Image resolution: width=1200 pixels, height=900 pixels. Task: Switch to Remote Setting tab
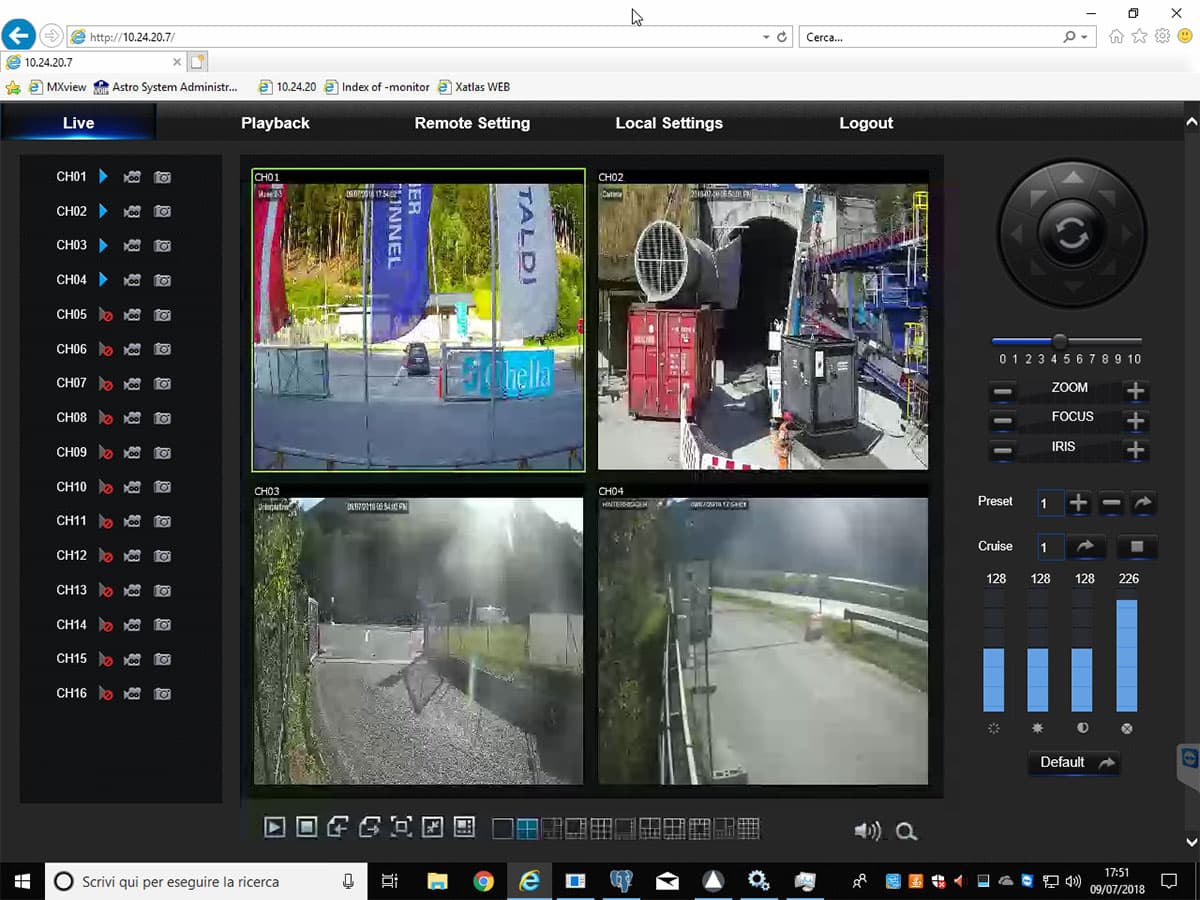(x=472, y=123)
